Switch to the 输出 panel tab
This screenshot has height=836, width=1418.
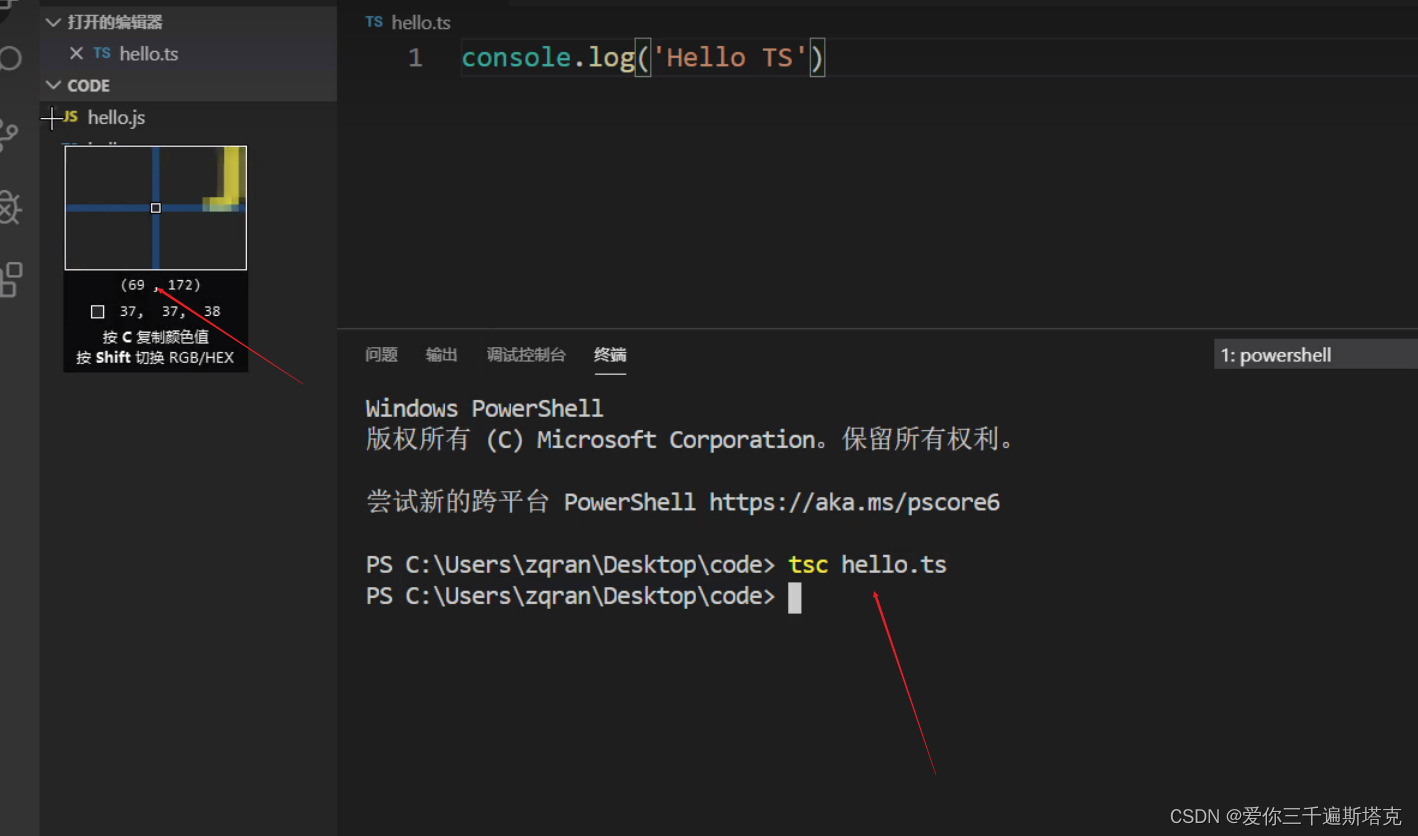[441, 354]
